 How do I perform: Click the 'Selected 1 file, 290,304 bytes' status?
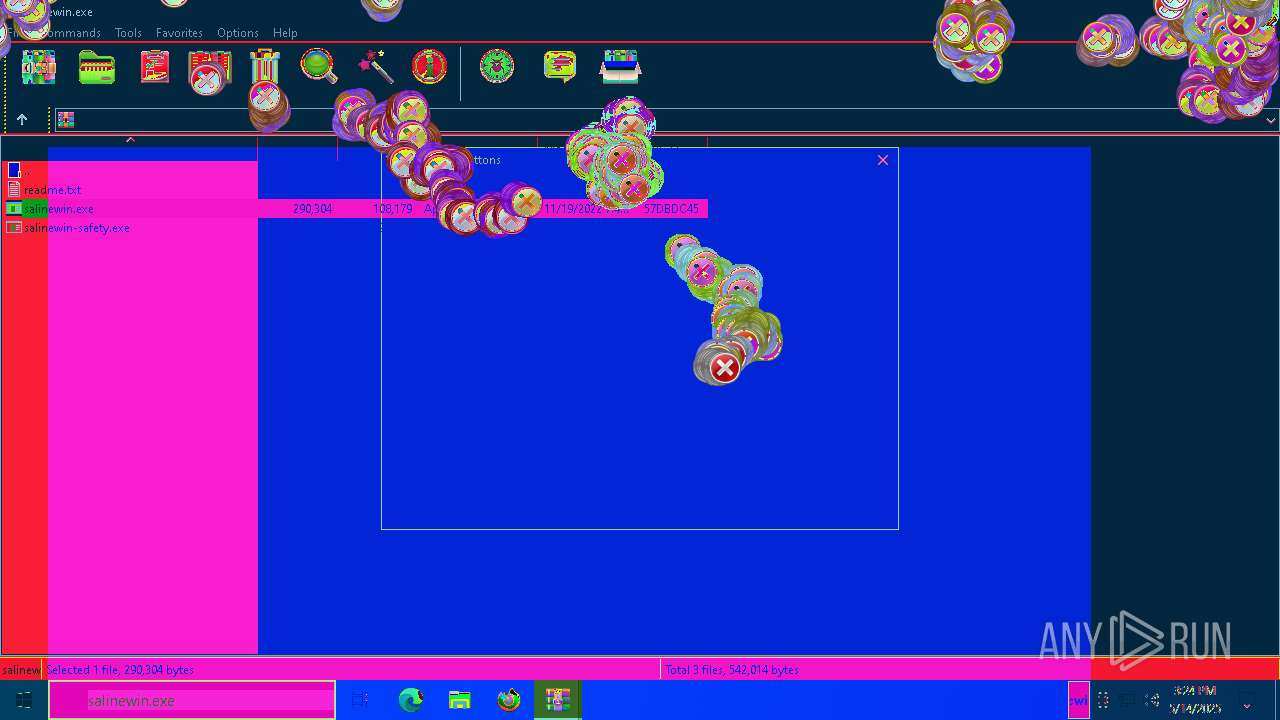click(120, 670)
